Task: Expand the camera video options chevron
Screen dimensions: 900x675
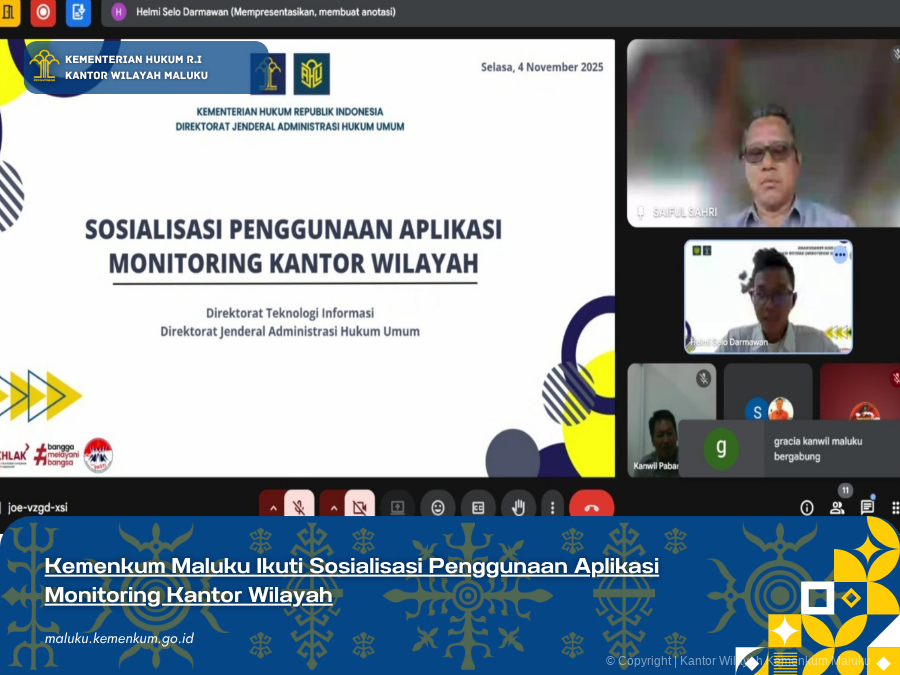Action: 334,506
